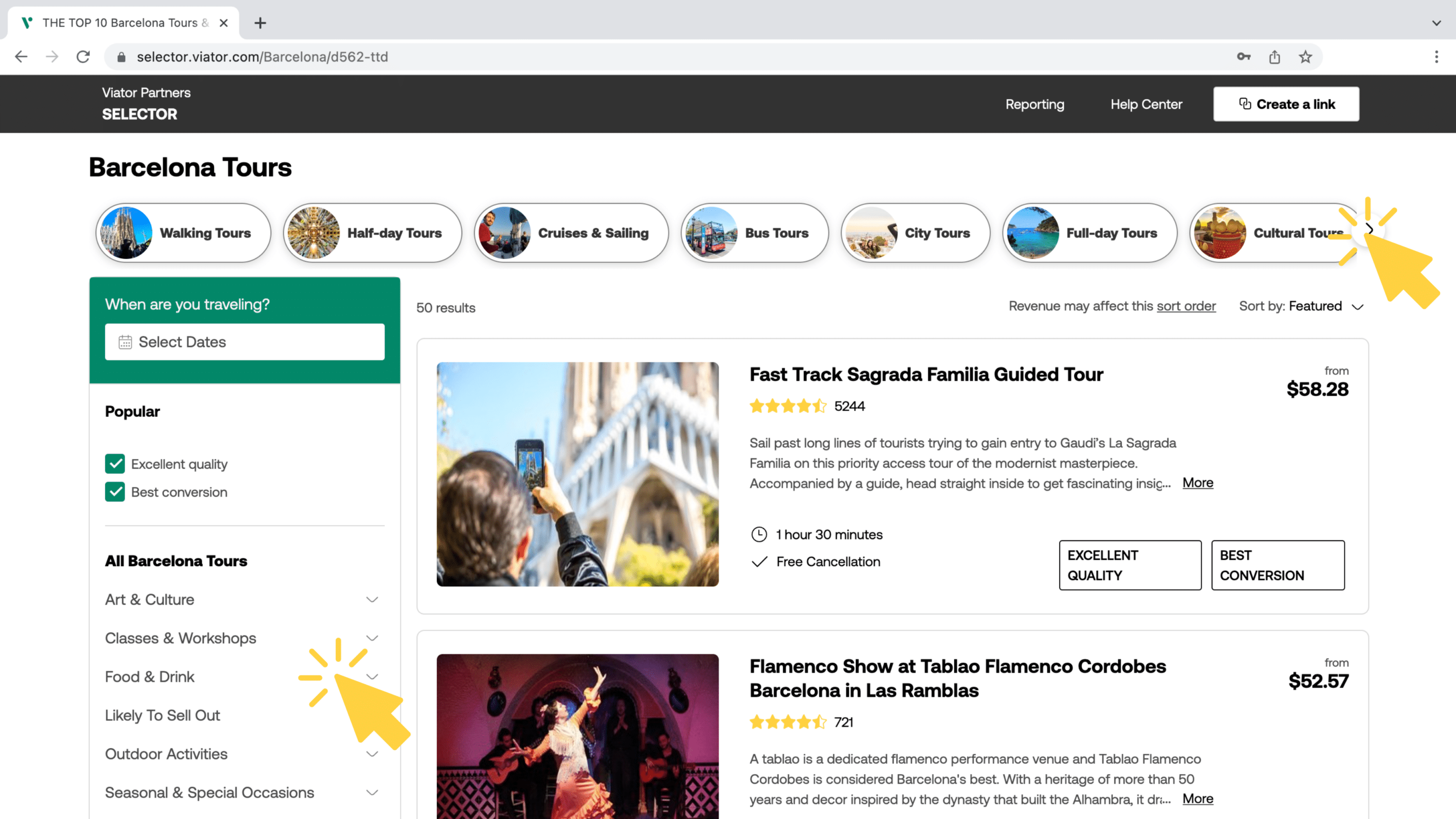Select the Cultural Tours category chip
This screenshot has height=819, width=1456.
pos(1274,233)
